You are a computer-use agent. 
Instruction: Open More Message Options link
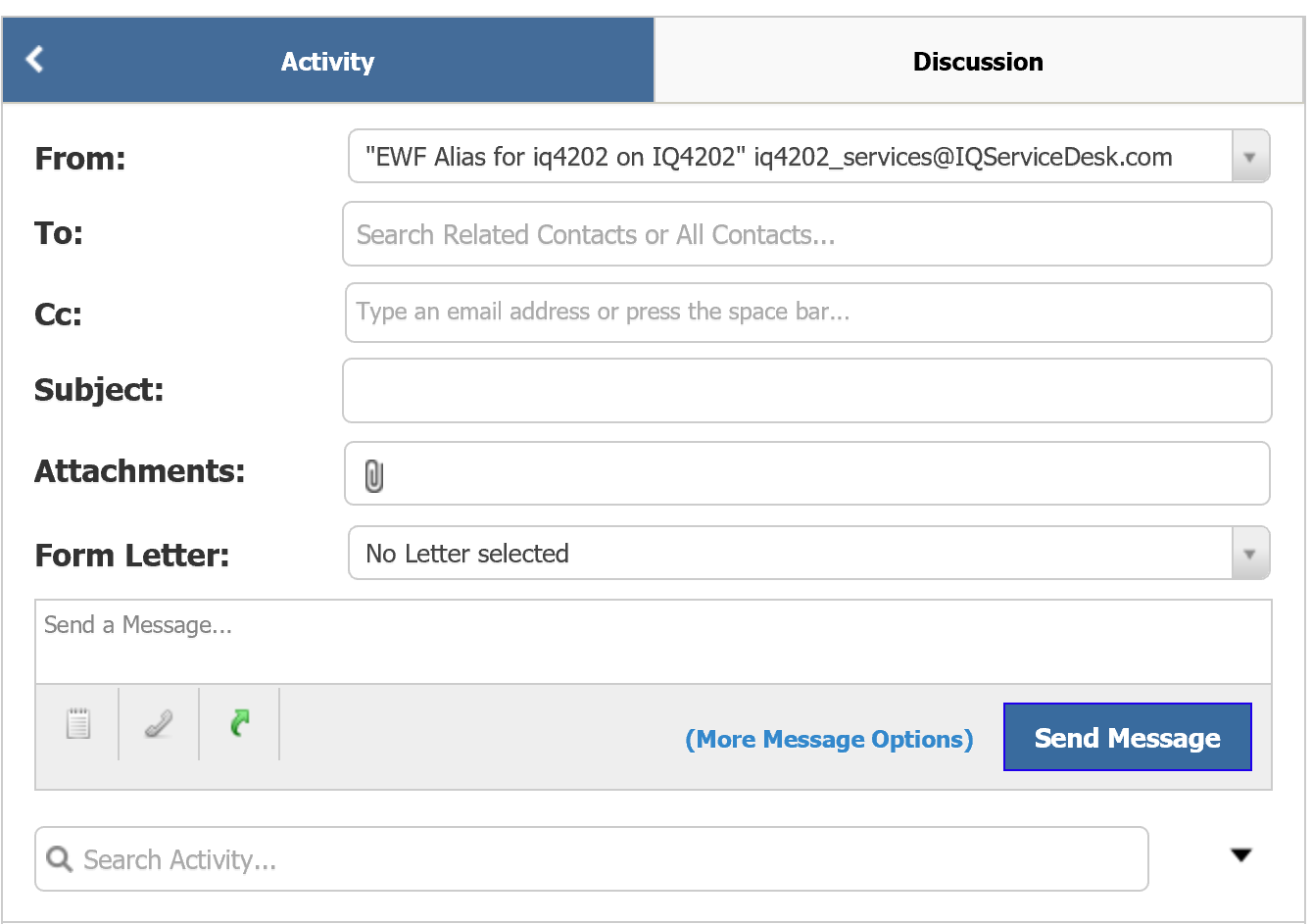829,739
